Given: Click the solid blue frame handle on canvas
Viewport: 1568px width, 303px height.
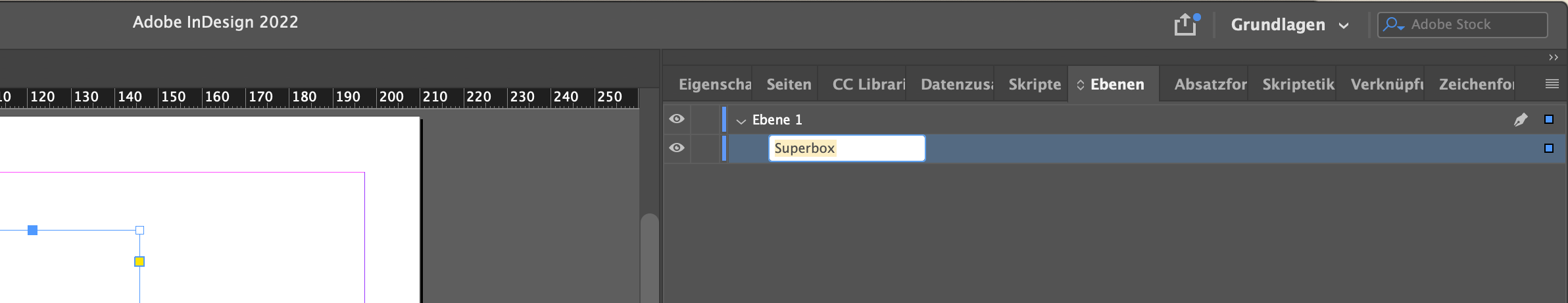Looking at the screenshot, I should point(32,230).
